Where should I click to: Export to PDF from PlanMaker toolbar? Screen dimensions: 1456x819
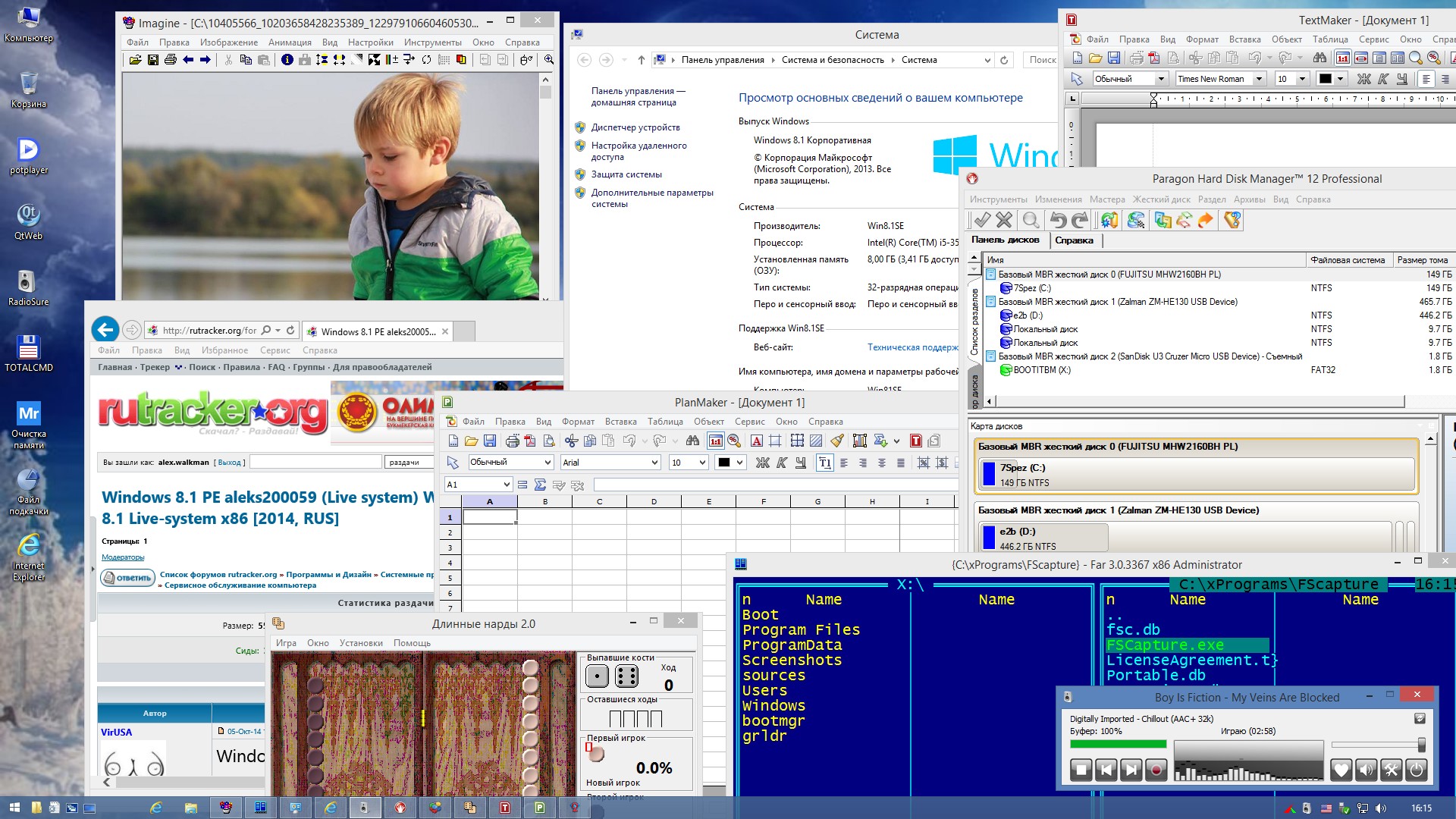530,441
